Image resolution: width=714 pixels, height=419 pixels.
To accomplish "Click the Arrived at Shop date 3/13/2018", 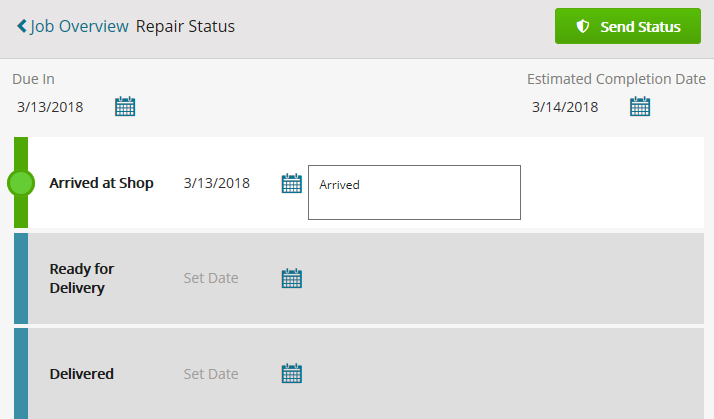I will pos(217,183).
